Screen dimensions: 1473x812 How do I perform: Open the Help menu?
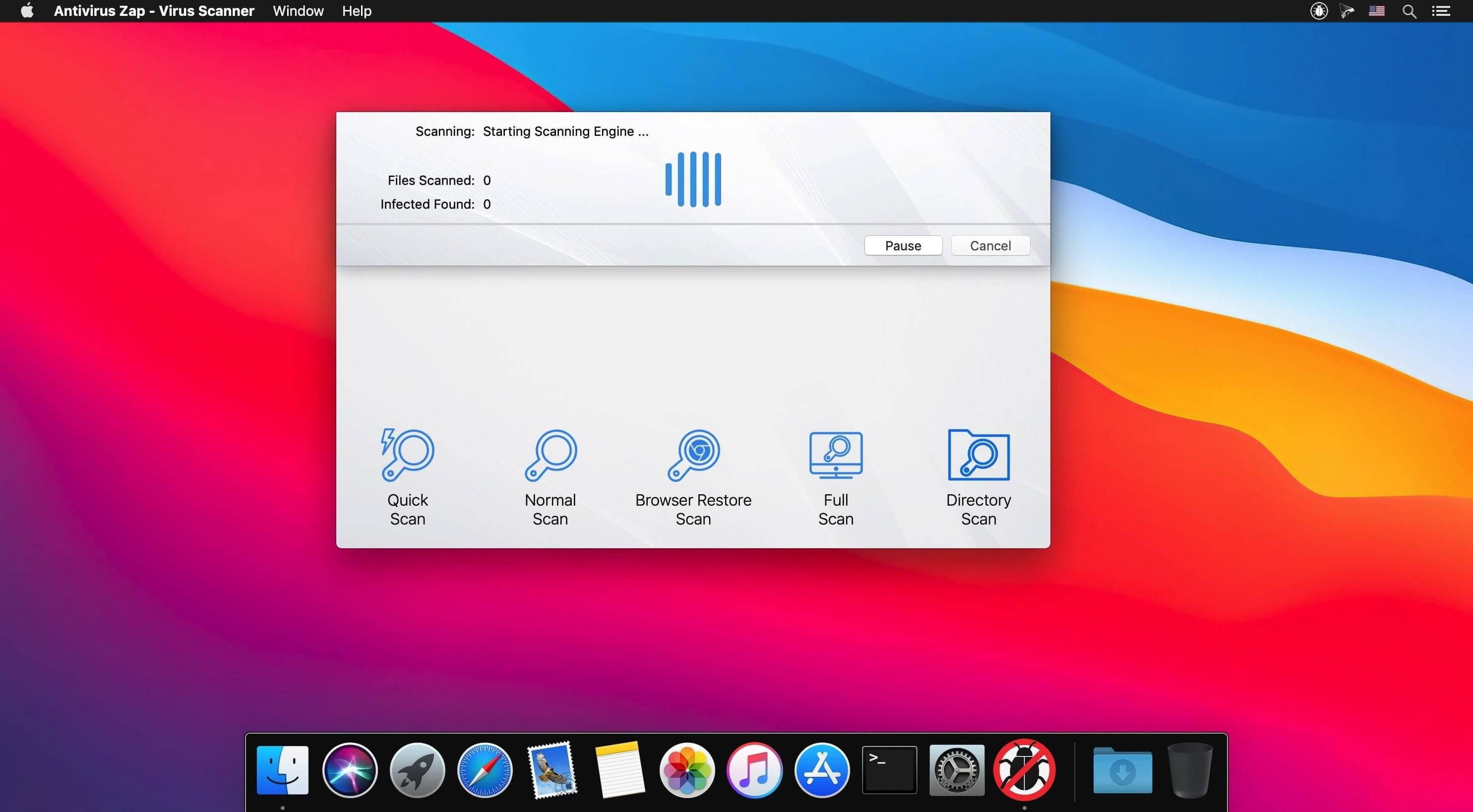coord(357,11)
